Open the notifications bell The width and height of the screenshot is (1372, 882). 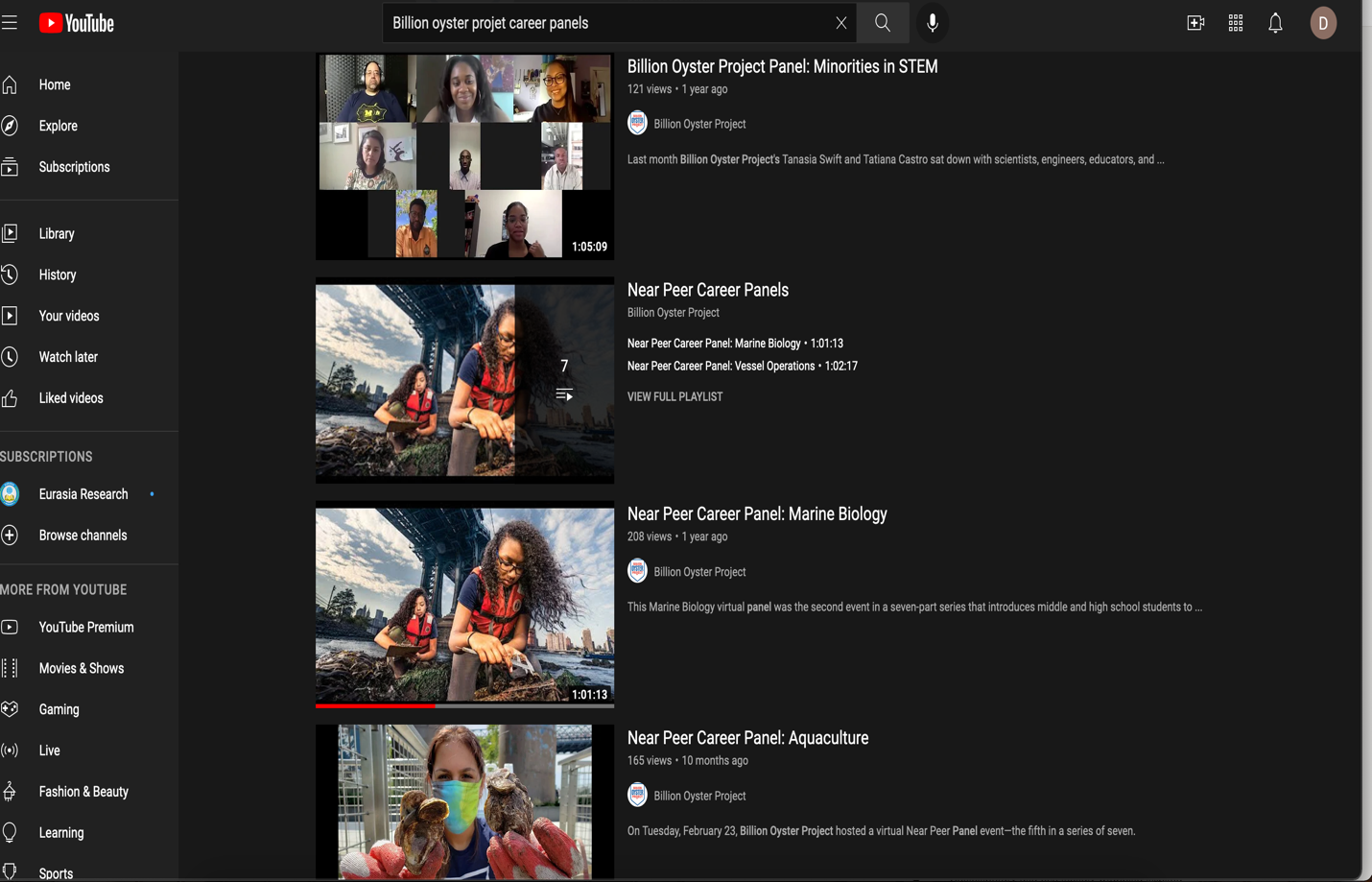click(1275, 23)
